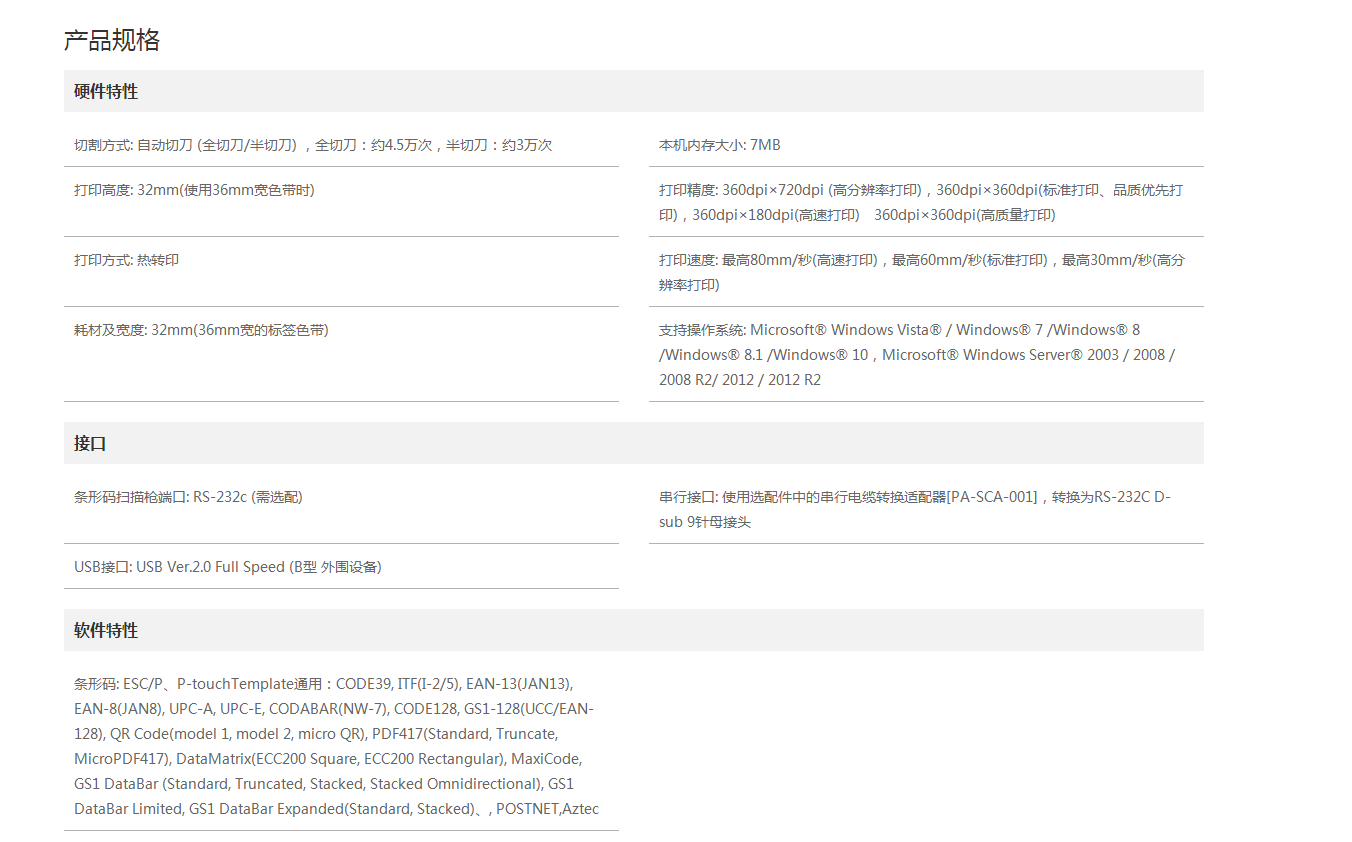Screen dimensions: 1352x842
Task: Click the PA-SCA-001 adapter model text
Action: pos(992,497)
